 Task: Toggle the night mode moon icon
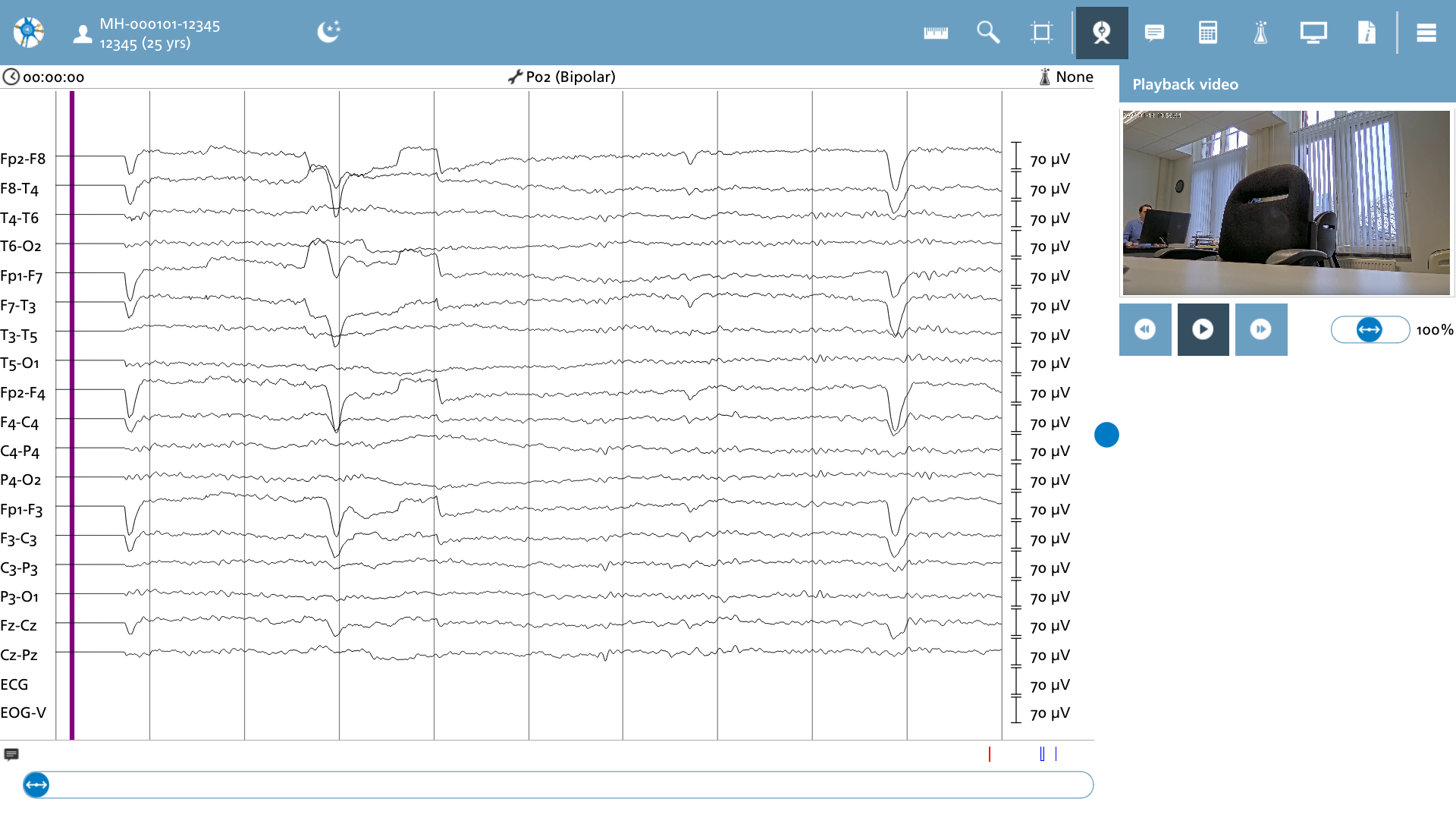[328, 32]
